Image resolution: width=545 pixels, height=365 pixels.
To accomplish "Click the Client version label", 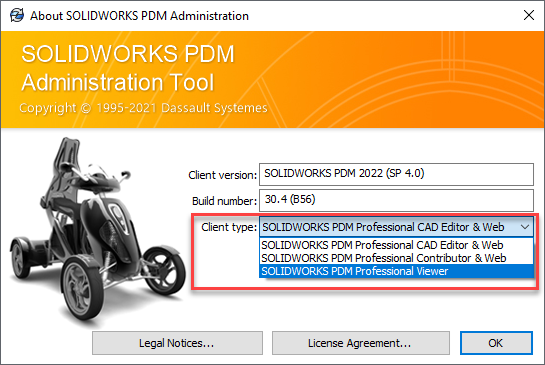I will 222,175.
